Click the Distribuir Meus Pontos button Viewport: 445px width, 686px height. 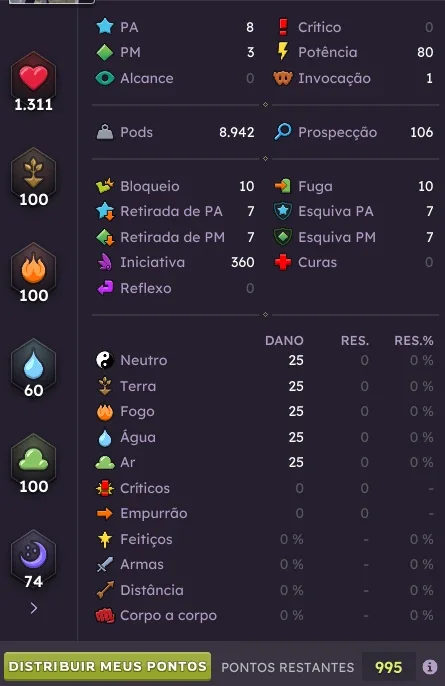(x=107, y=666)
